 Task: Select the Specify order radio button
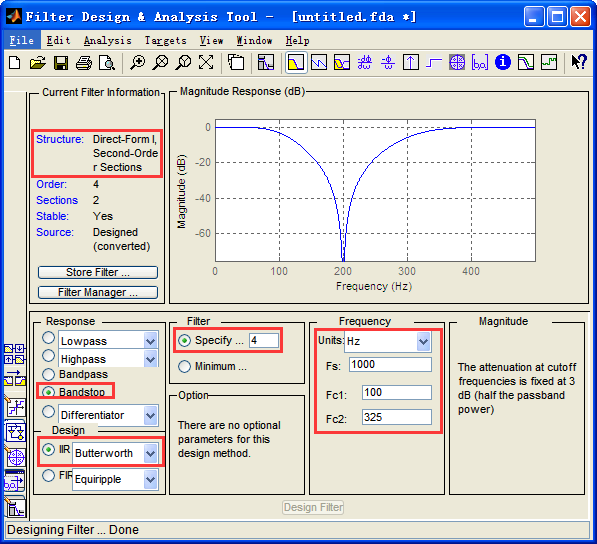pos(185,340)
